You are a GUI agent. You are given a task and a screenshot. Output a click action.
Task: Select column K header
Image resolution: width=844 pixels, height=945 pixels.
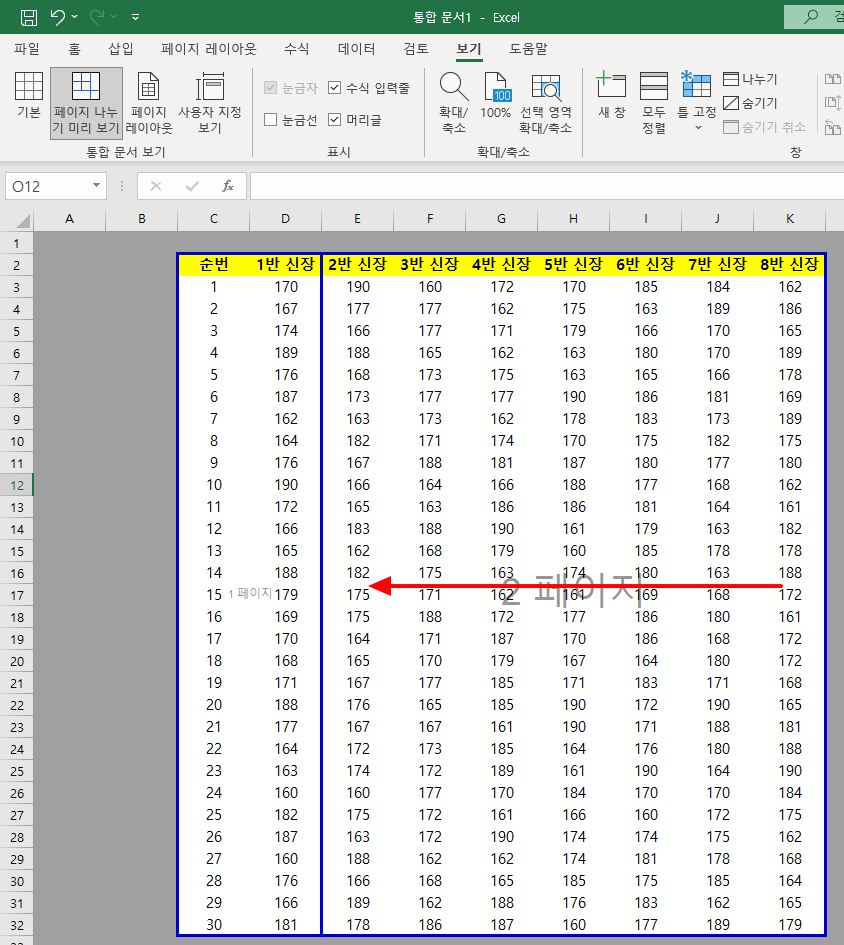click(790, 219)
